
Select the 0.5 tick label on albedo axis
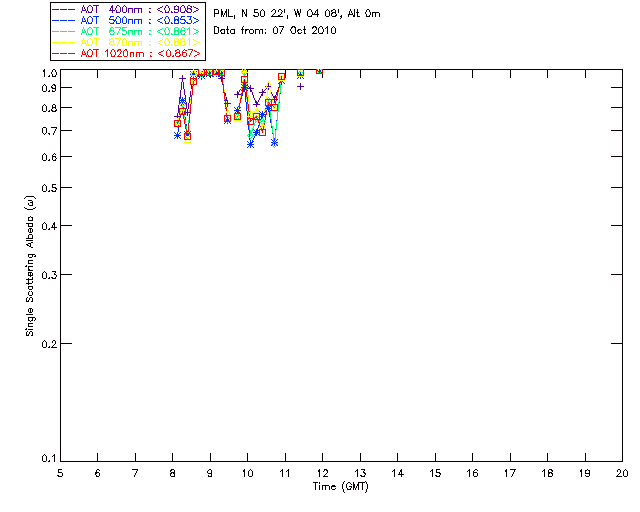pos(46,188)
